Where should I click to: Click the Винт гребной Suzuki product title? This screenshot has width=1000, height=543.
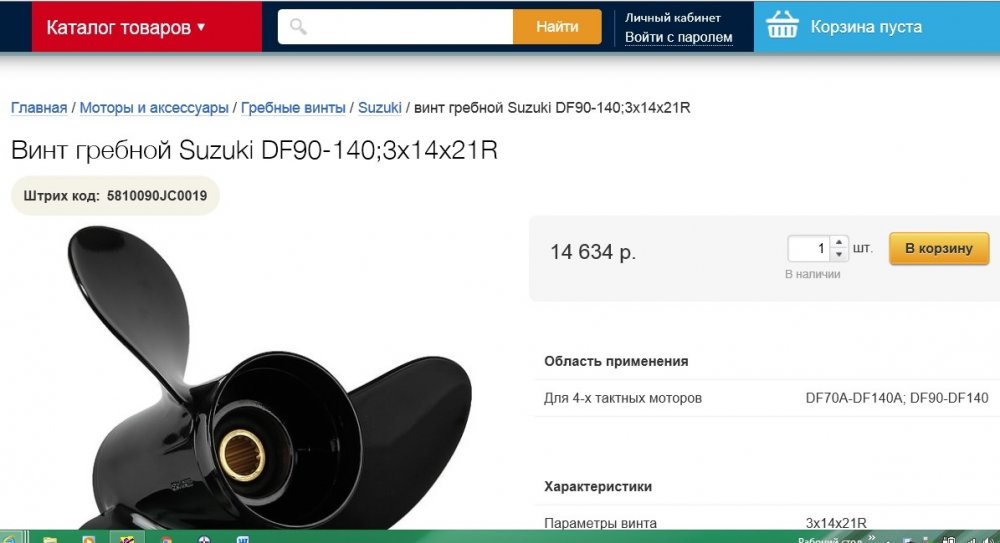pyautogui.click(x=254, y=151)
